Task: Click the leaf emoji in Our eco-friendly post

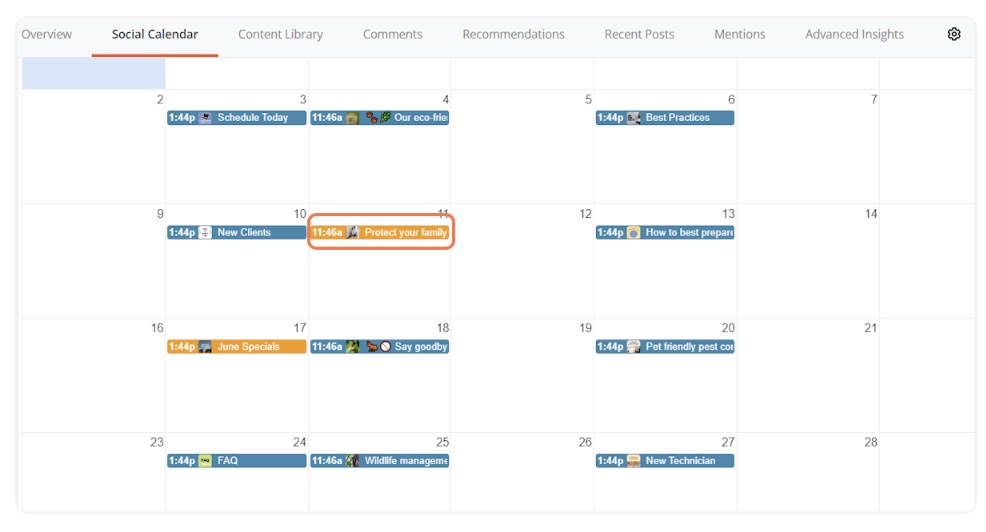Action: tap(385, 118)
